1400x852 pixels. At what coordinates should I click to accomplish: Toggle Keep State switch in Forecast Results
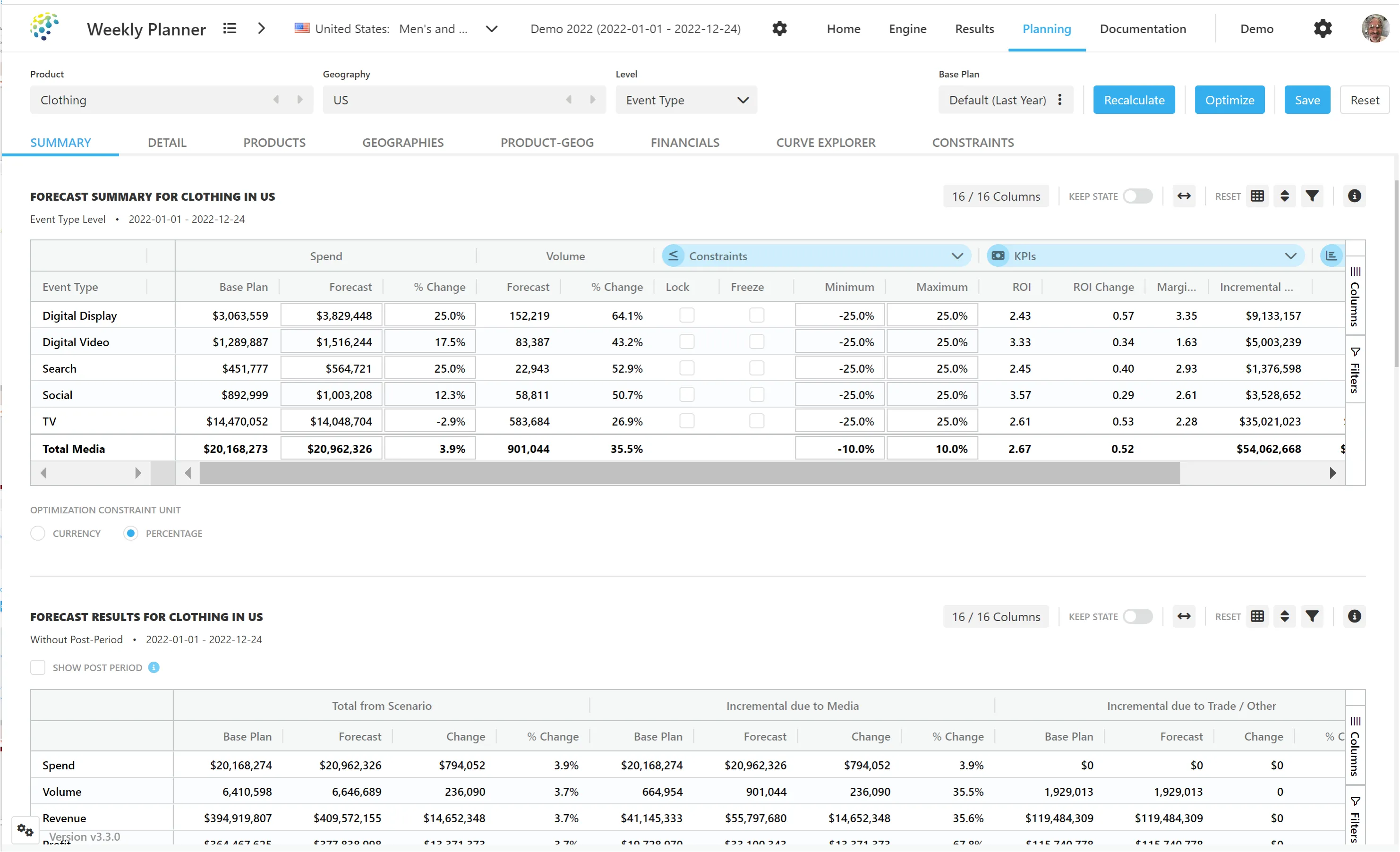coord(1138,616)
